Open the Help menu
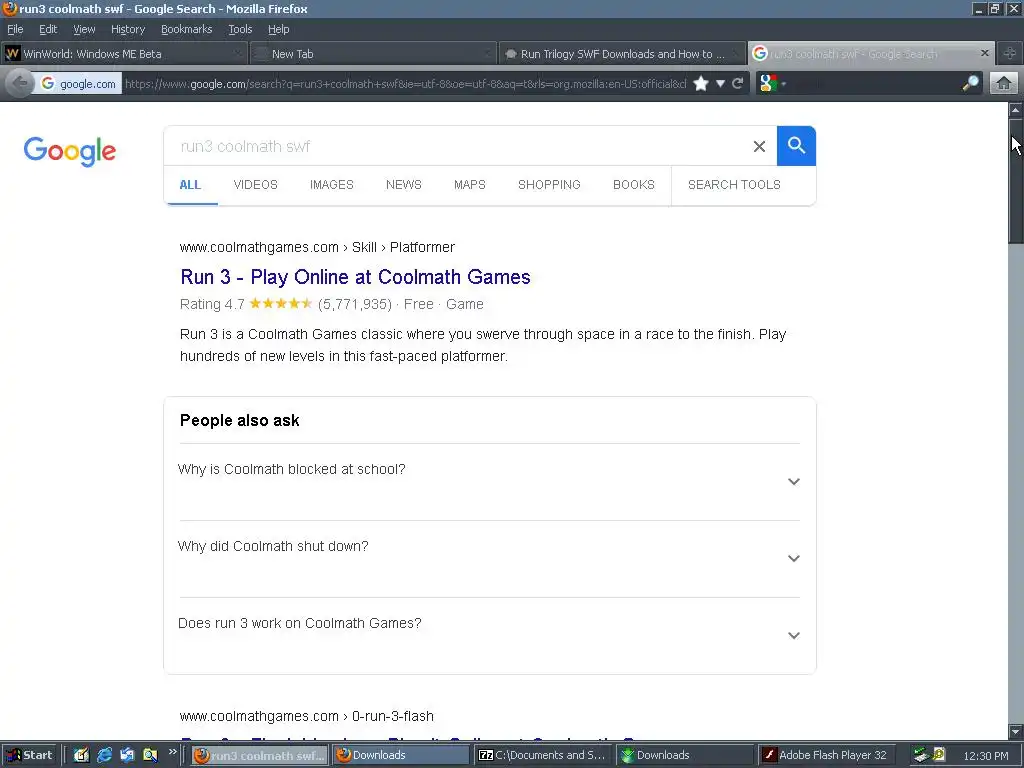The height and width of the screenshot is (768, 1024). (278, 29)
